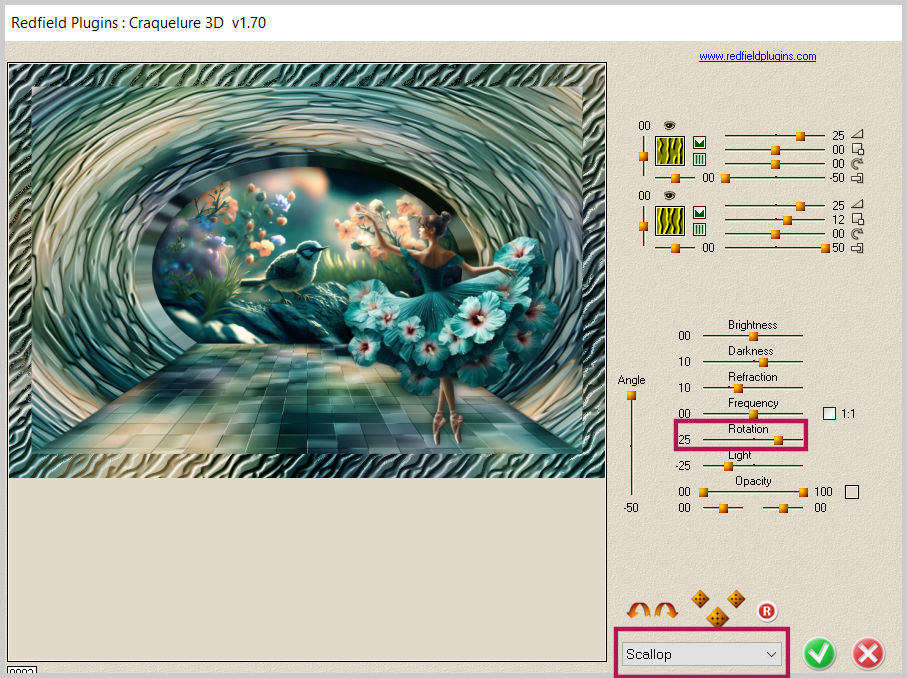907x678 pixels.
Task: Click the Brightness slider handle
Action: [x=753, y=336]
